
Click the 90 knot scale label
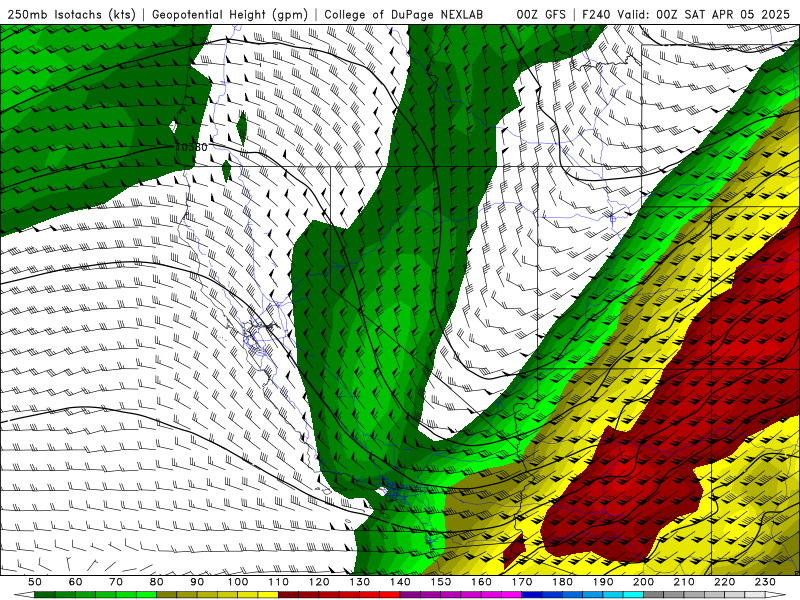197,582
